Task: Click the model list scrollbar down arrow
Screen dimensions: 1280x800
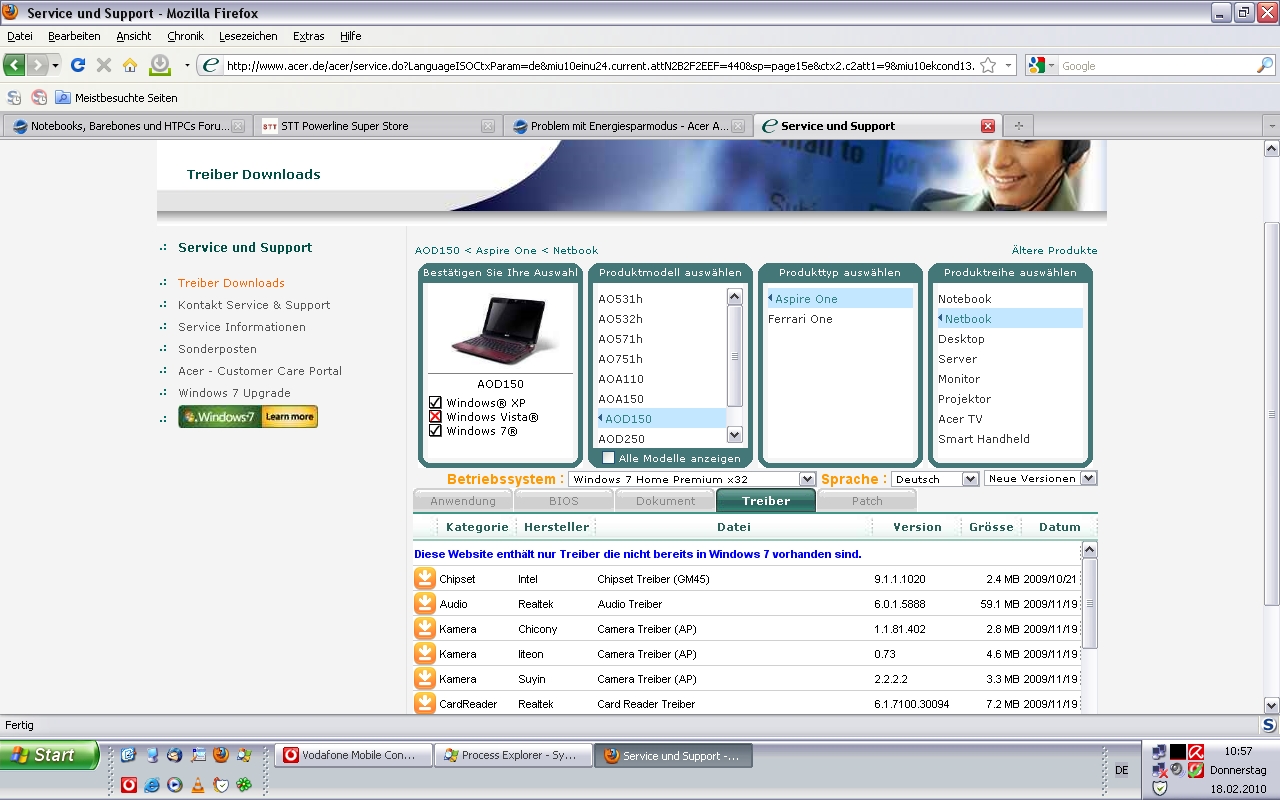Action: click(x=735, y=435)
